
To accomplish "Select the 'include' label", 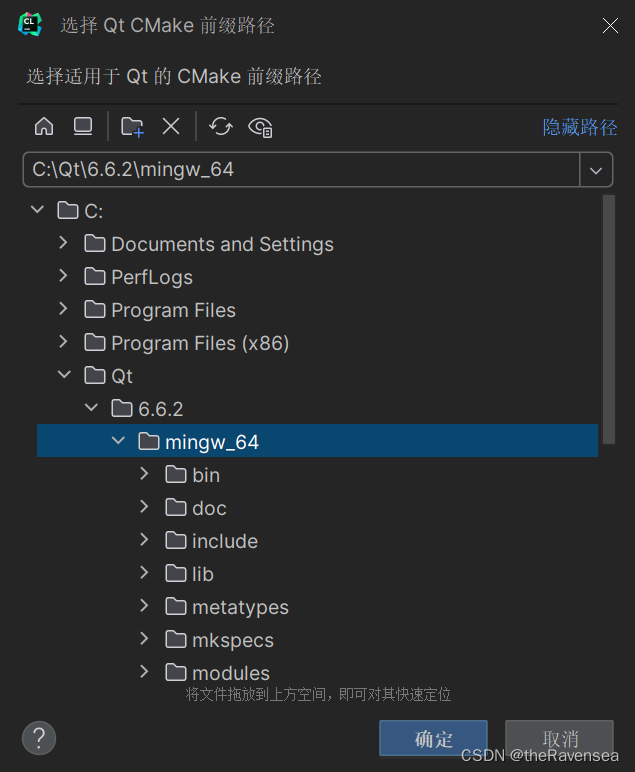I will click(x=225, y=541).
